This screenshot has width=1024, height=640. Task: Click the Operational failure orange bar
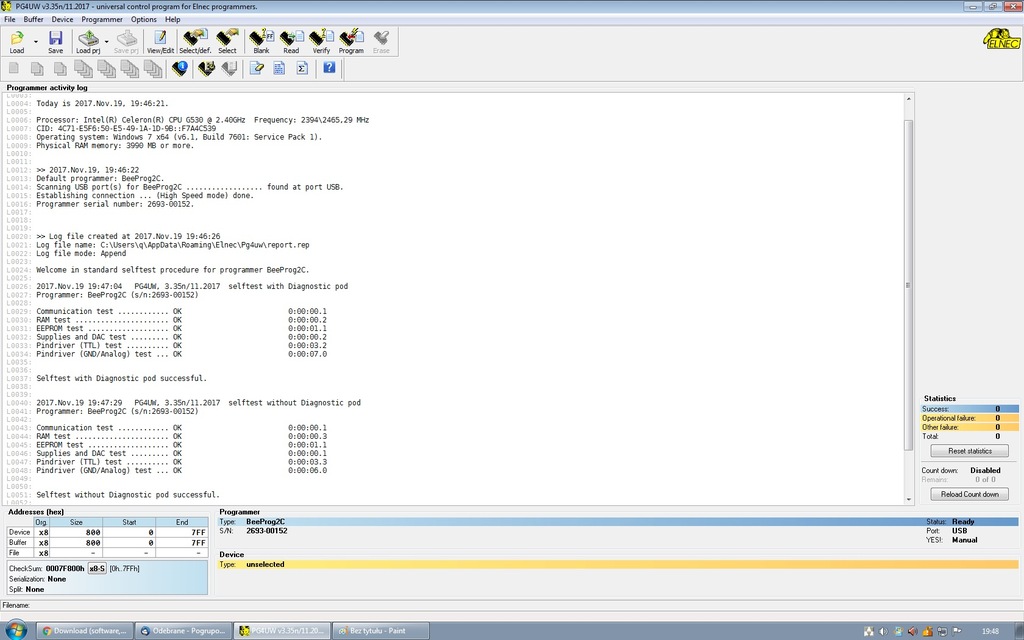pyautogui.click(x=969, y=418)
